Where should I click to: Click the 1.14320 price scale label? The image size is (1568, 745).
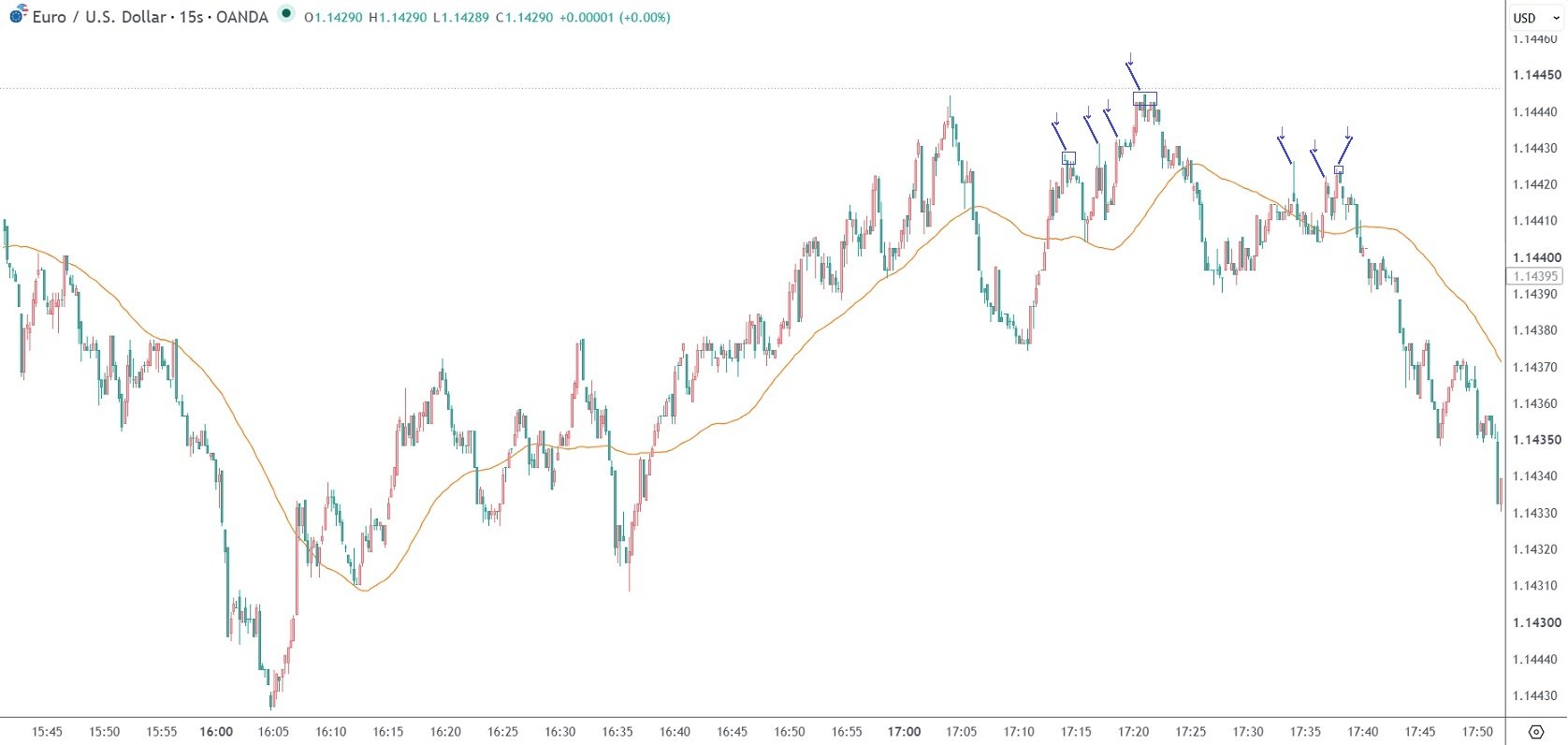[1536, 549]
